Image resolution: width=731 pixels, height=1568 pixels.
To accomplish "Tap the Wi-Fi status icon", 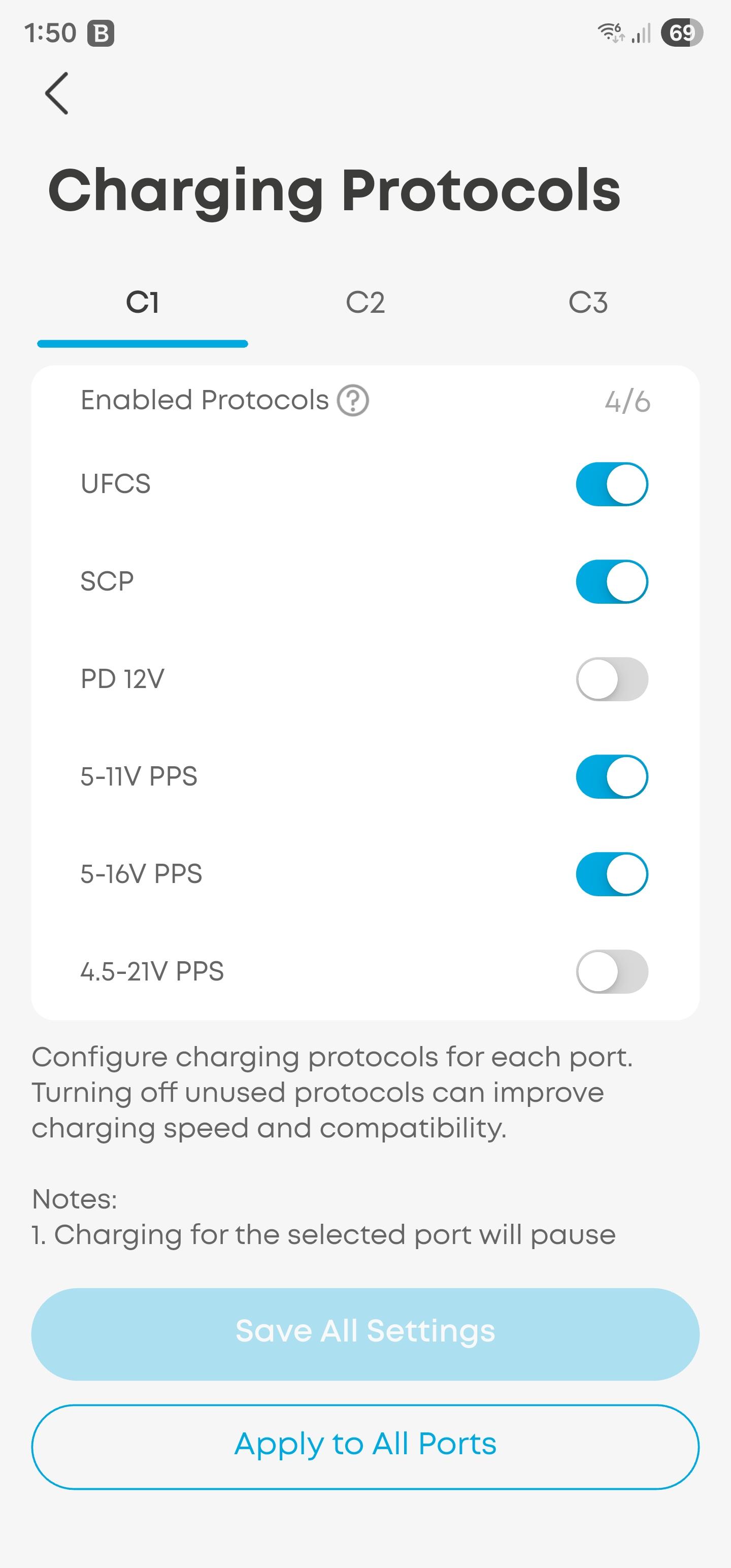I will [611, 32].
